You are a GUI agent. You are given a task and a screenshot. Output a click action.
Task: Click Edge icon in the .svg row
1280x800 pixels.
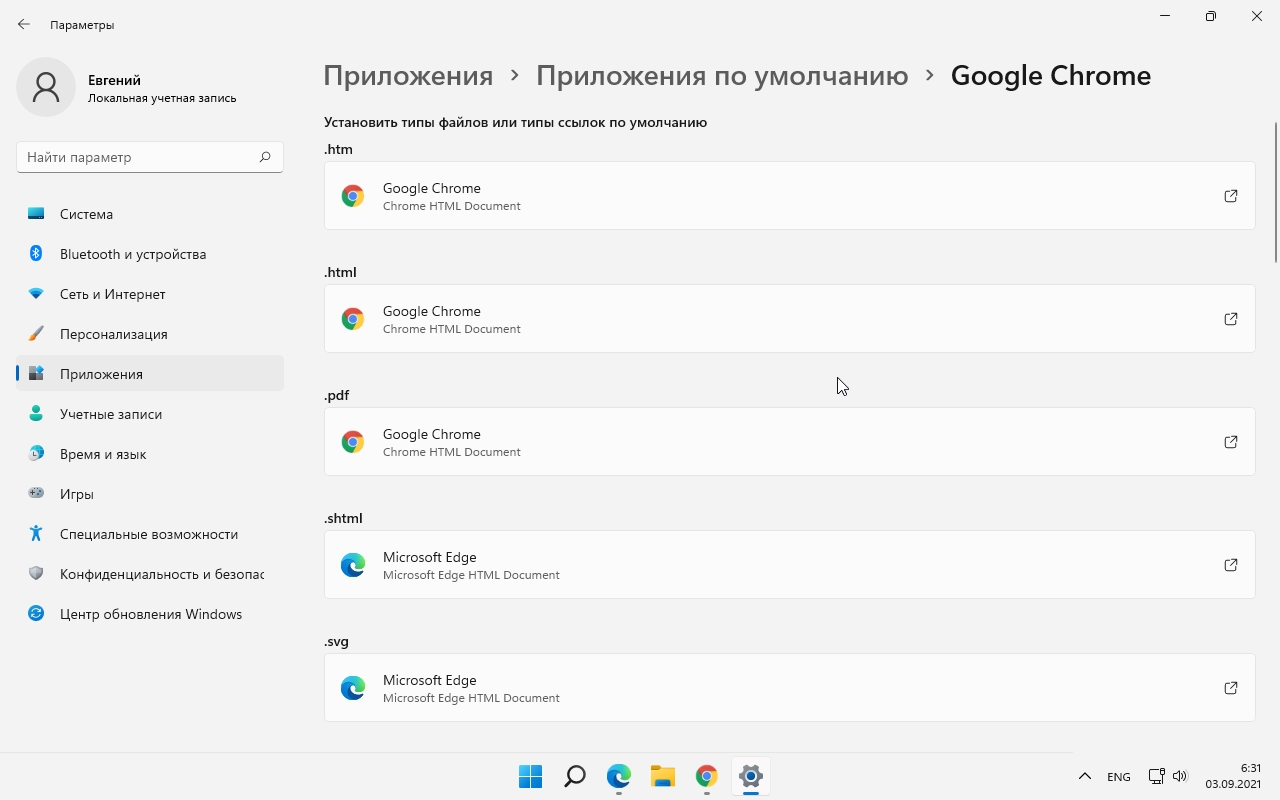coord(353,688)
